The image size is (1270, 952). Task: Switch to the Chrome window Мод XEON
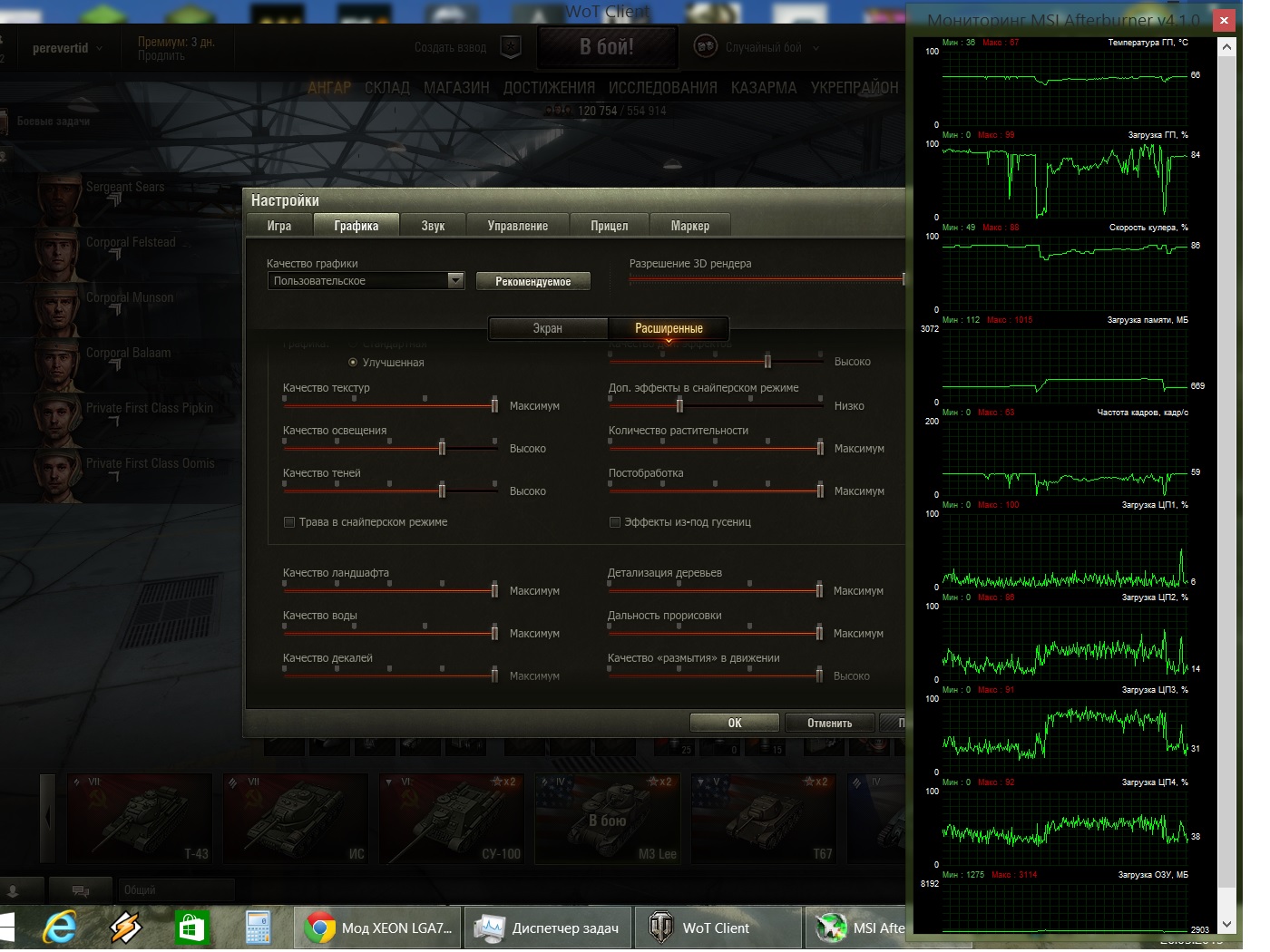tap(377, 928)
